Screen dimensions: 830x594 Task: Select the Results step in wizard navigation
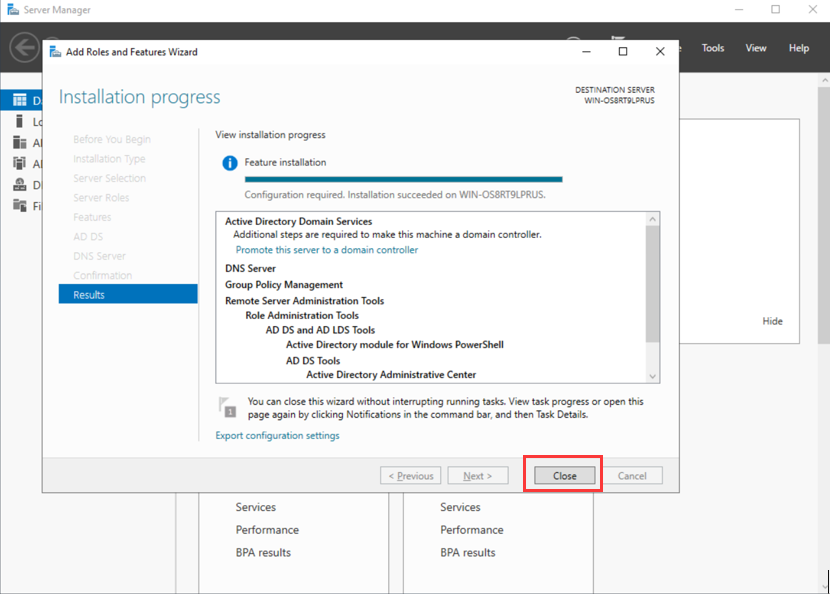128,295
